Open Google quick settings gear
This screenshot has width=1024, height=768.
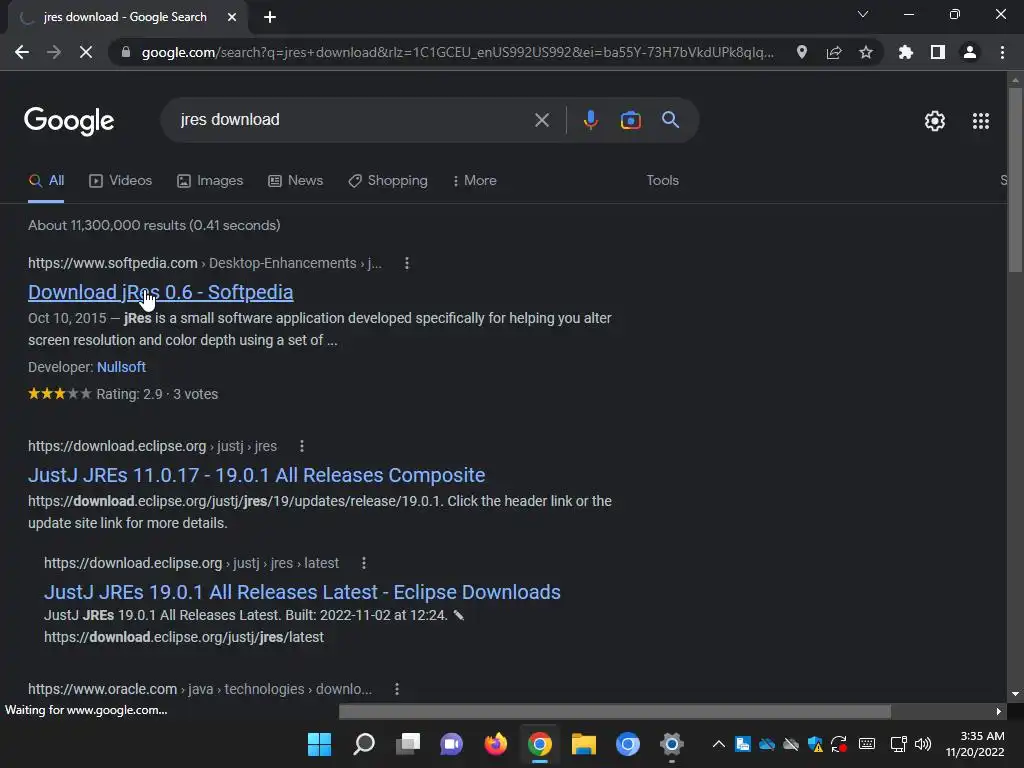pyautogui.click(x=935, y=121)
